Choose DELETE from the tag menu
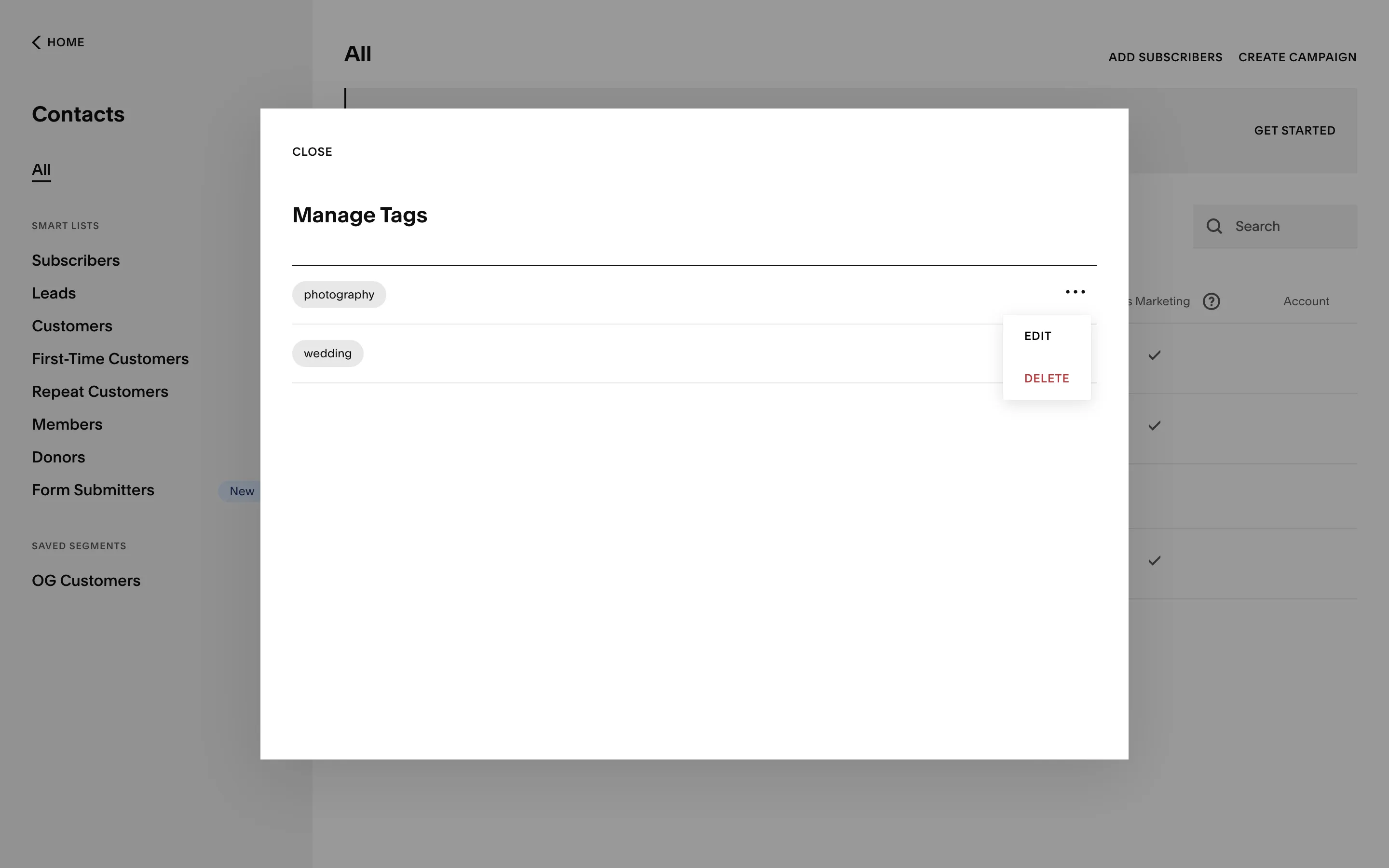1389x868 pixels. [x=1046, y=379]
